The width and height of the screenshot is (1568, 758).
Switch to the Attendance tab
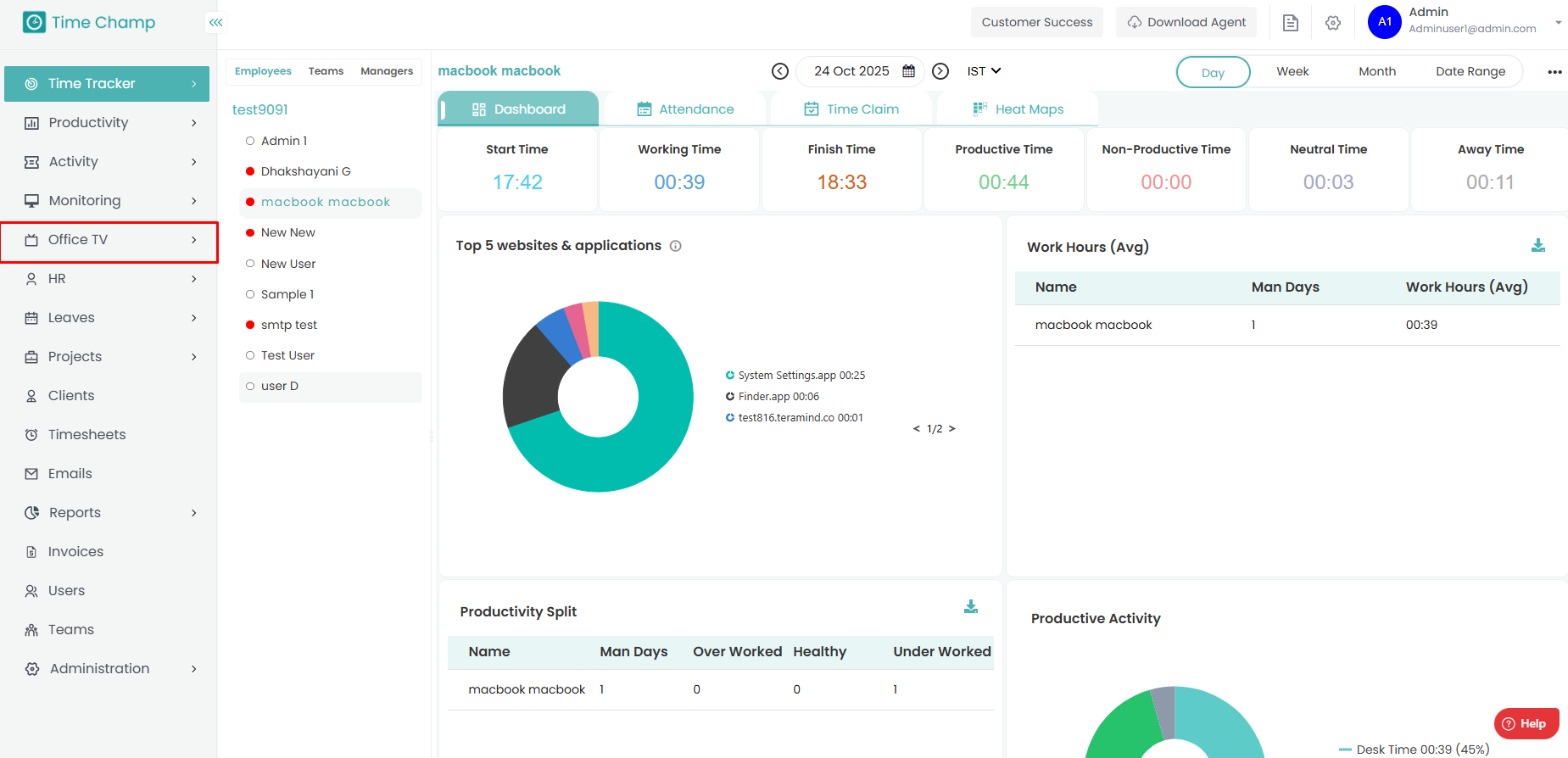(685, 109)
